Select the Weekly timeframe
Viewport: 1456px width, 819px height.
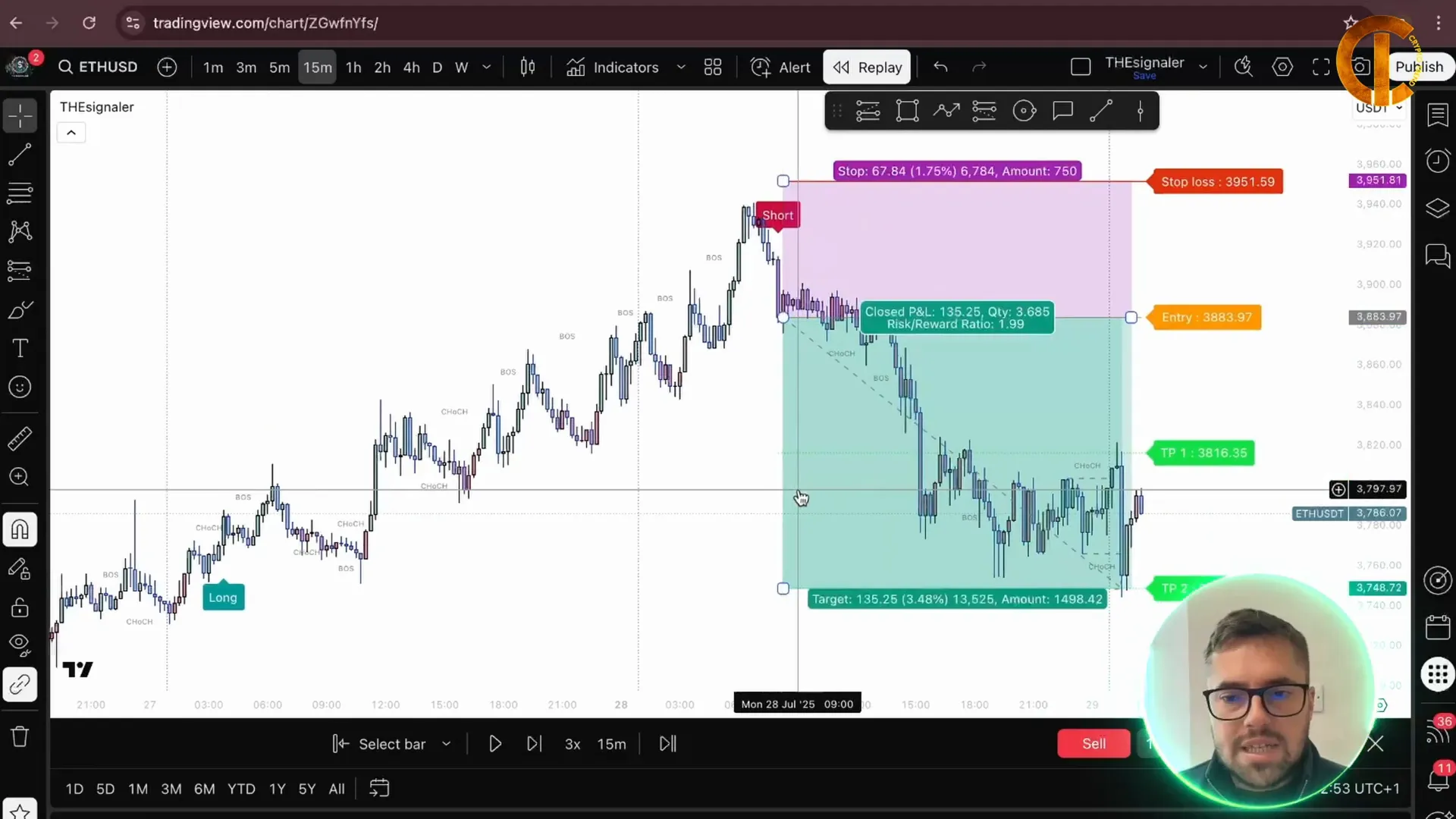[x=461, y=67]
